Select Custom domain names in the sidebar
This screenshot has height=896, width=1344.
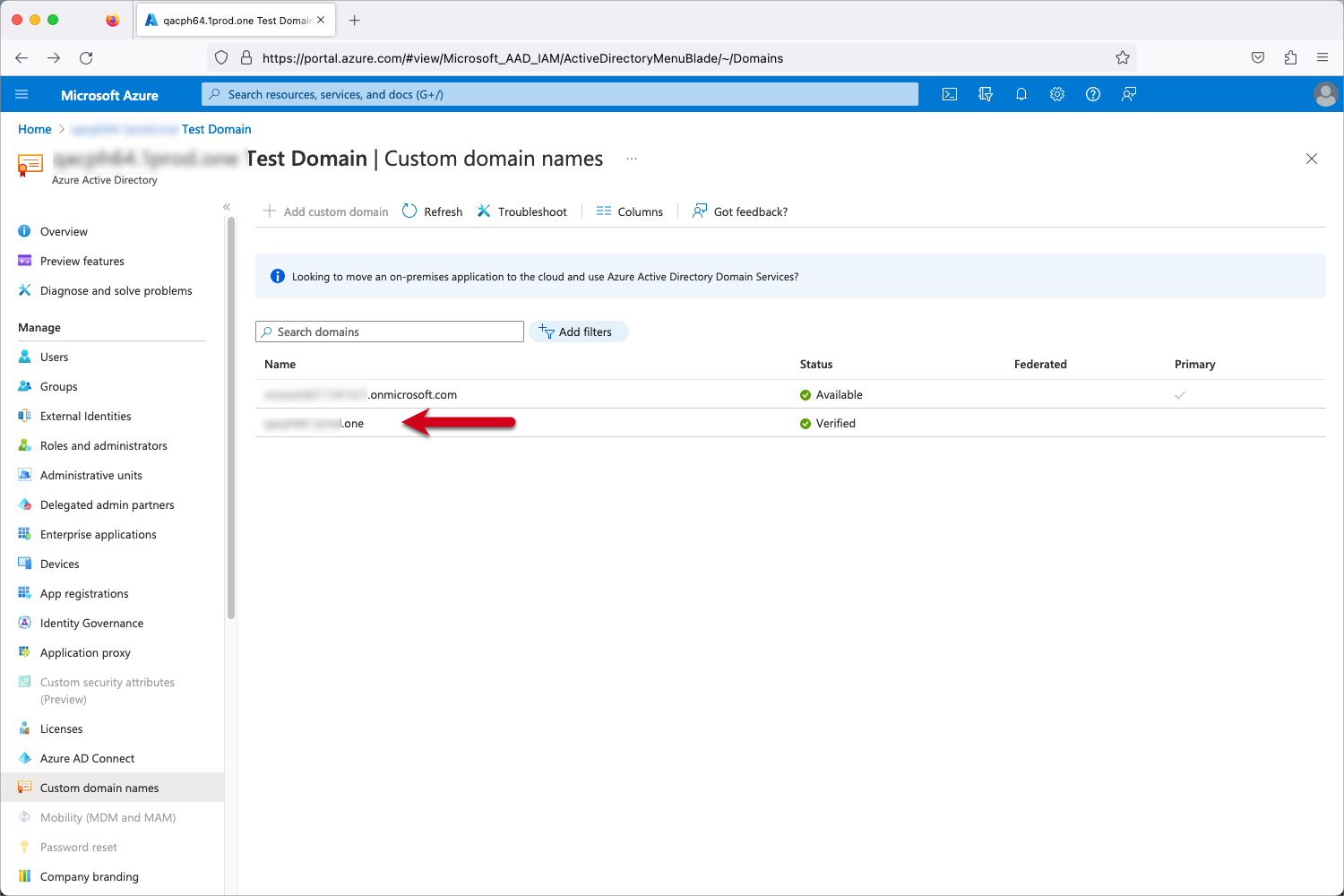[99, 788]
